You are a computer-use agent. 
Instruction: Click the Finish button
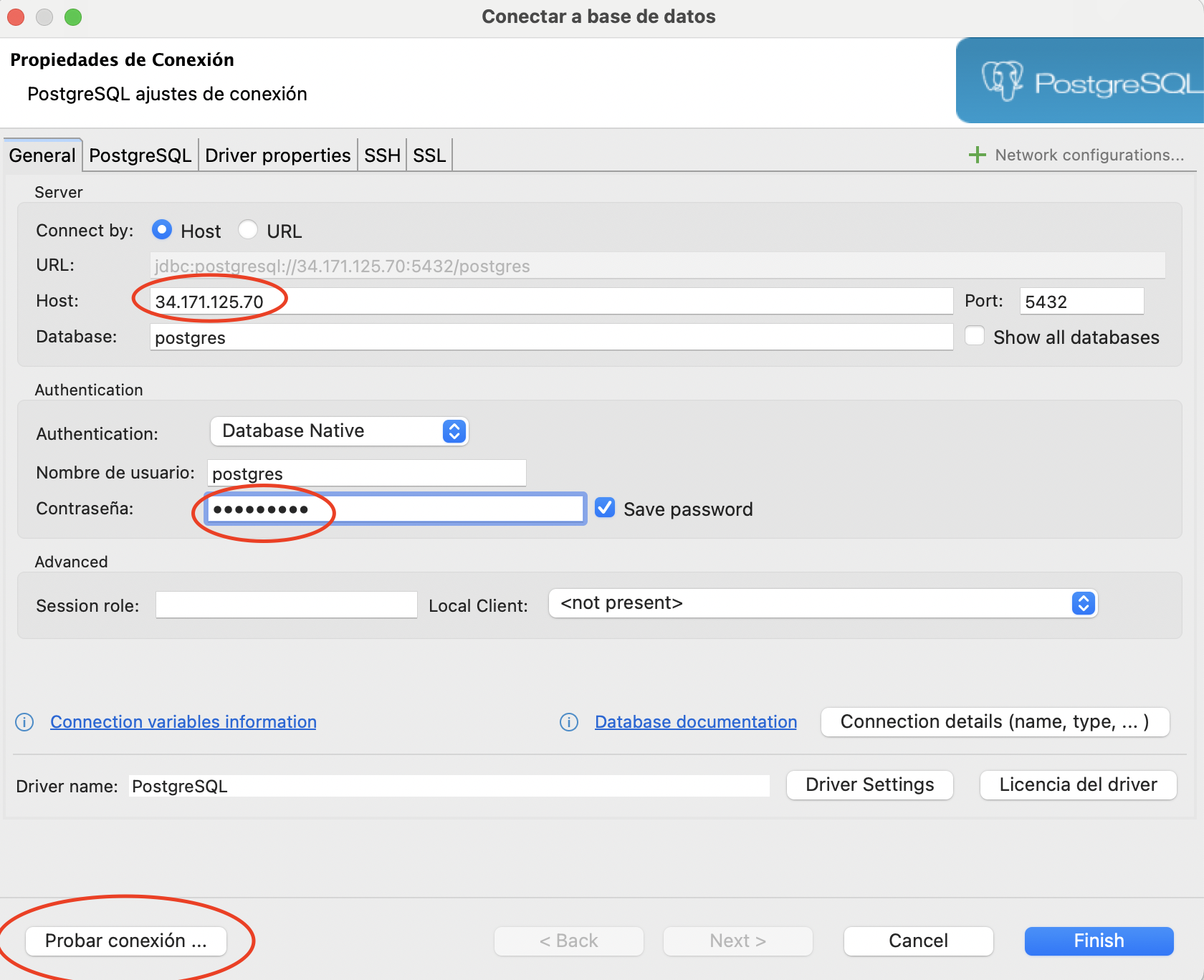pyautogui.click(x=1099, y=941)
